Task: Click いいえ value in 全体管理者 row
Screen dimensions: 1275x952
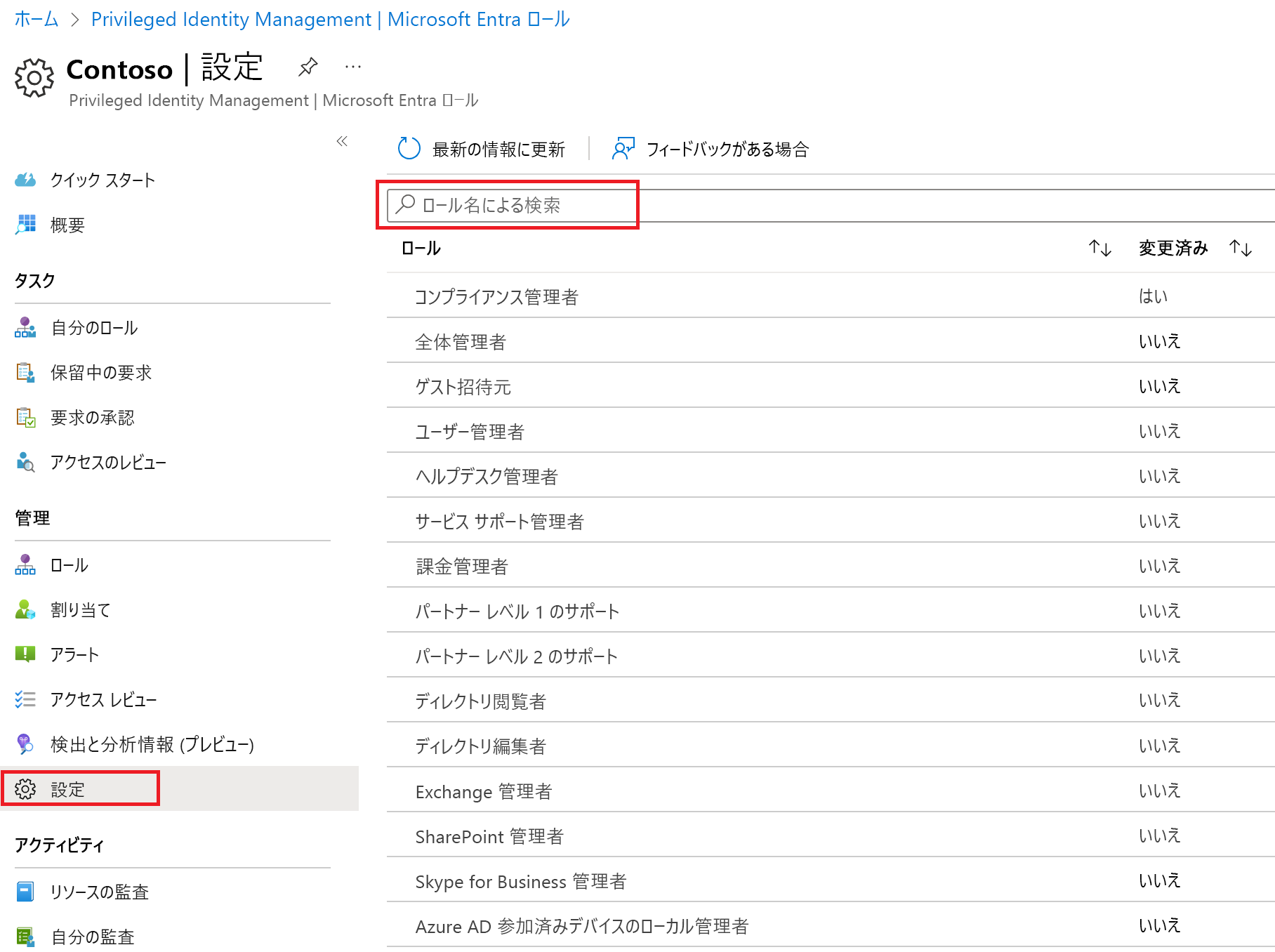Action: click(1159, 341)
